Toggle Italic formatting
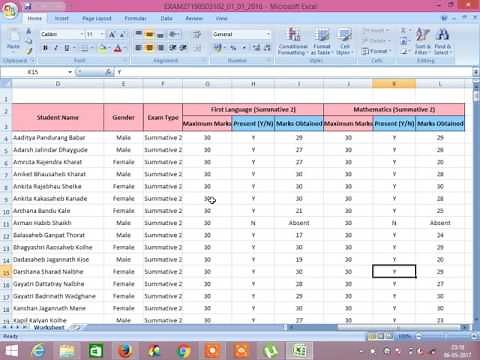 [56, 48]
